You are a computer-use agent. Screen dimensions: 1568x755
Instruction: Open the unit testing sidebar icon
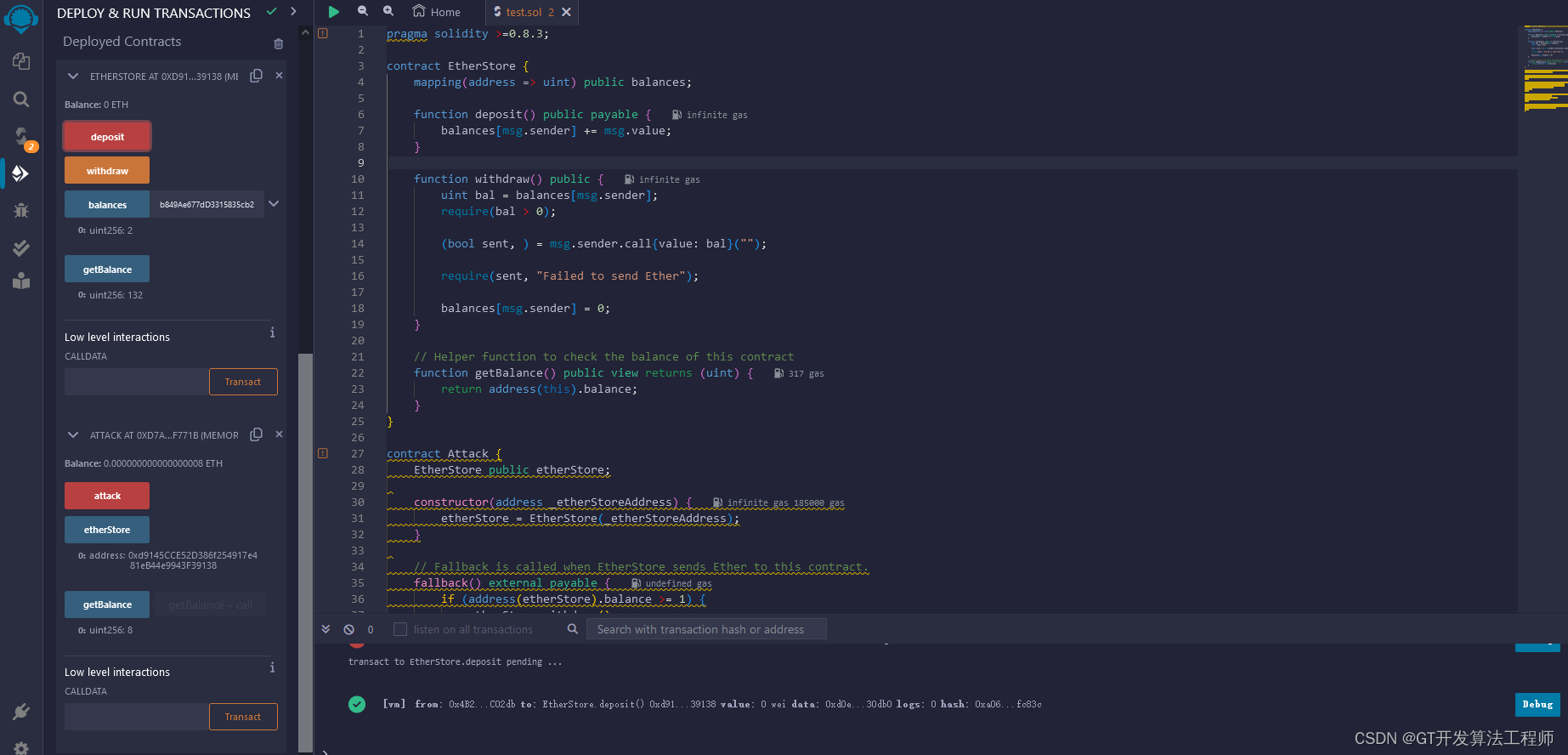coord(21,281)
